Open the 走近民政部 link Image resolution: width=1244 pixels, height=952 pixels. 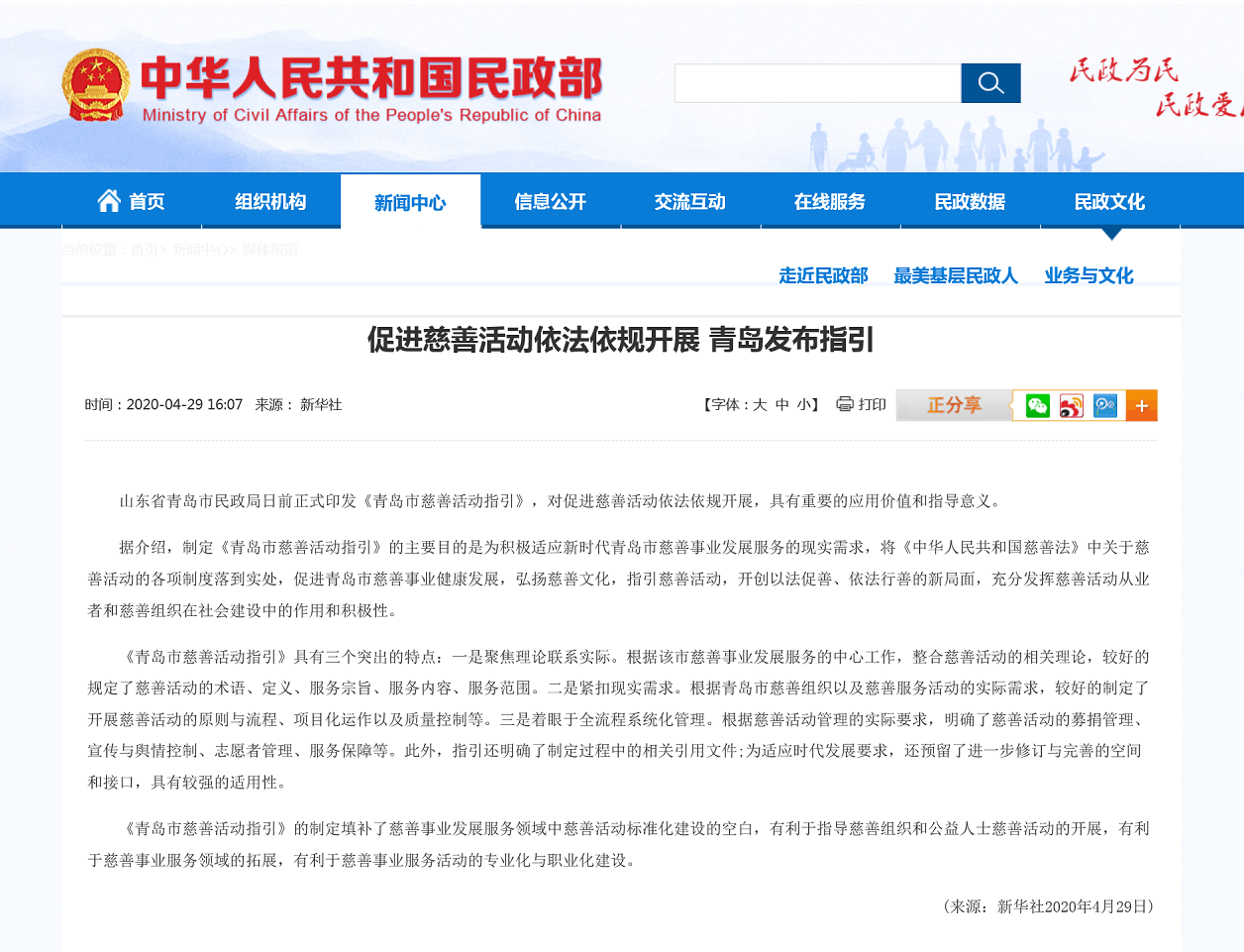(823, 275)
